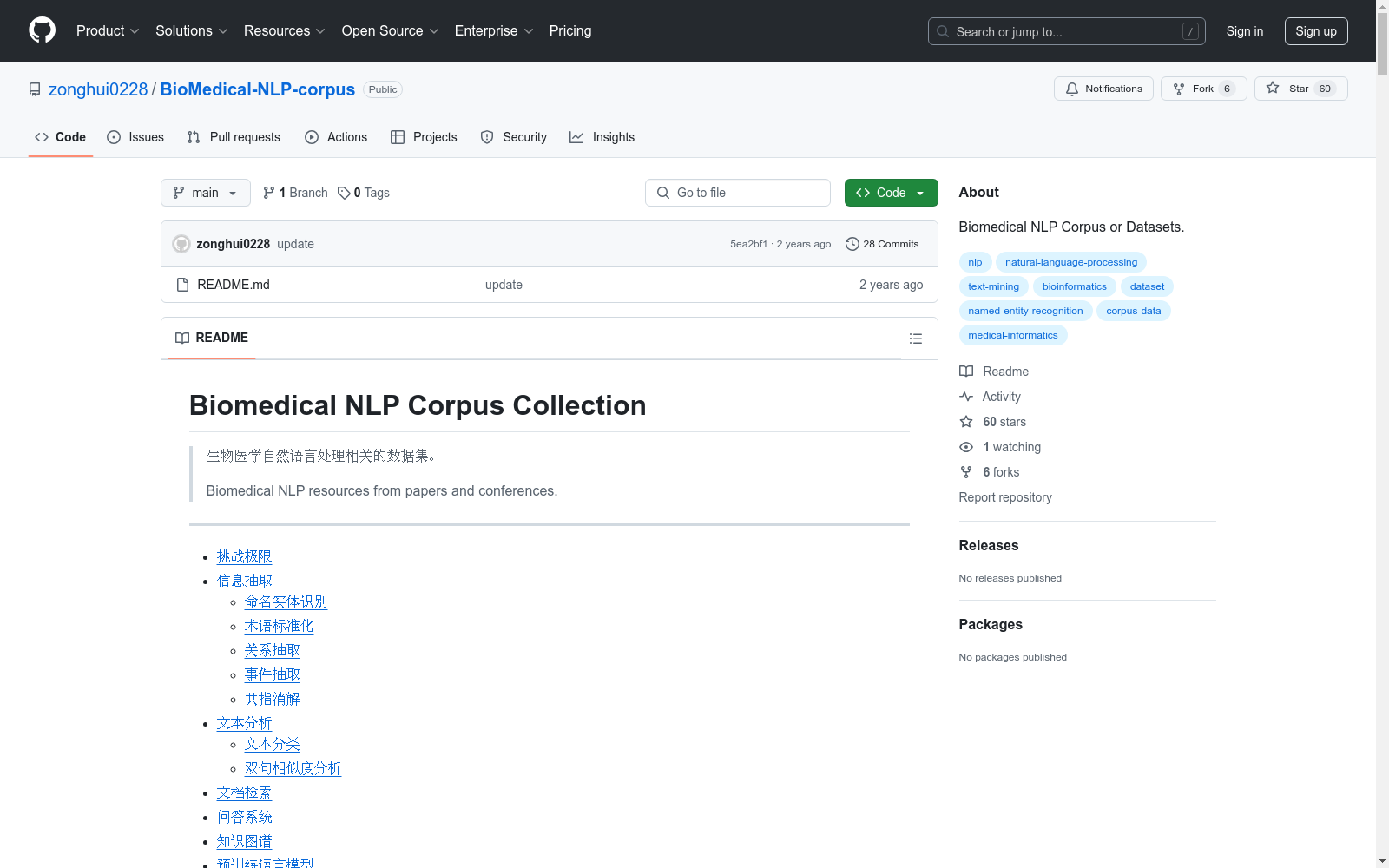Open the Pull requests tab
The width and height of the screenshot is (1389, 868).
pos(234,137)
